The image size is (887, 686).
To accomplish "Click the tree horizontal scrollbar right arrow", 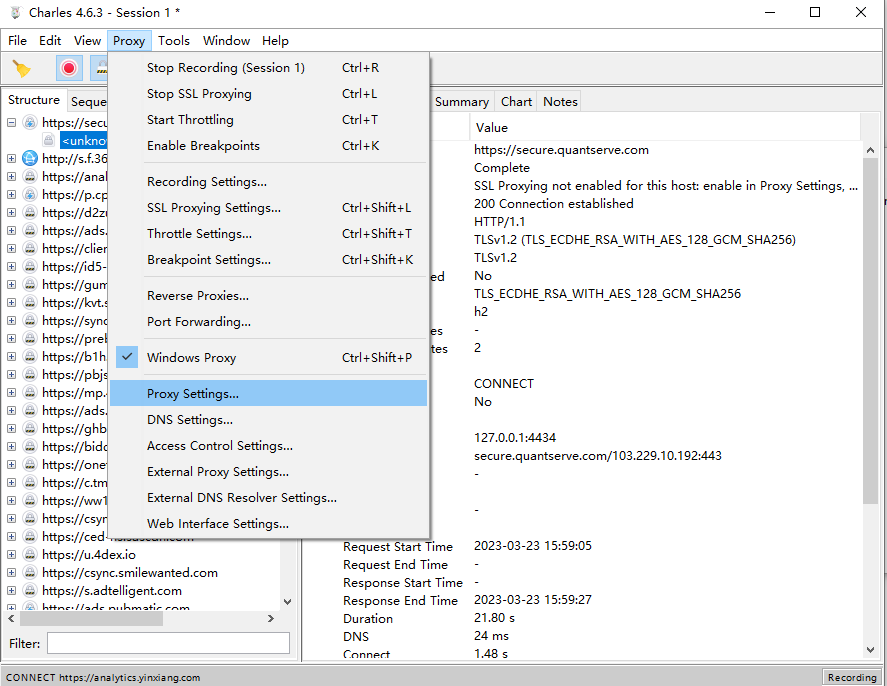I will (x=271, y=619).
